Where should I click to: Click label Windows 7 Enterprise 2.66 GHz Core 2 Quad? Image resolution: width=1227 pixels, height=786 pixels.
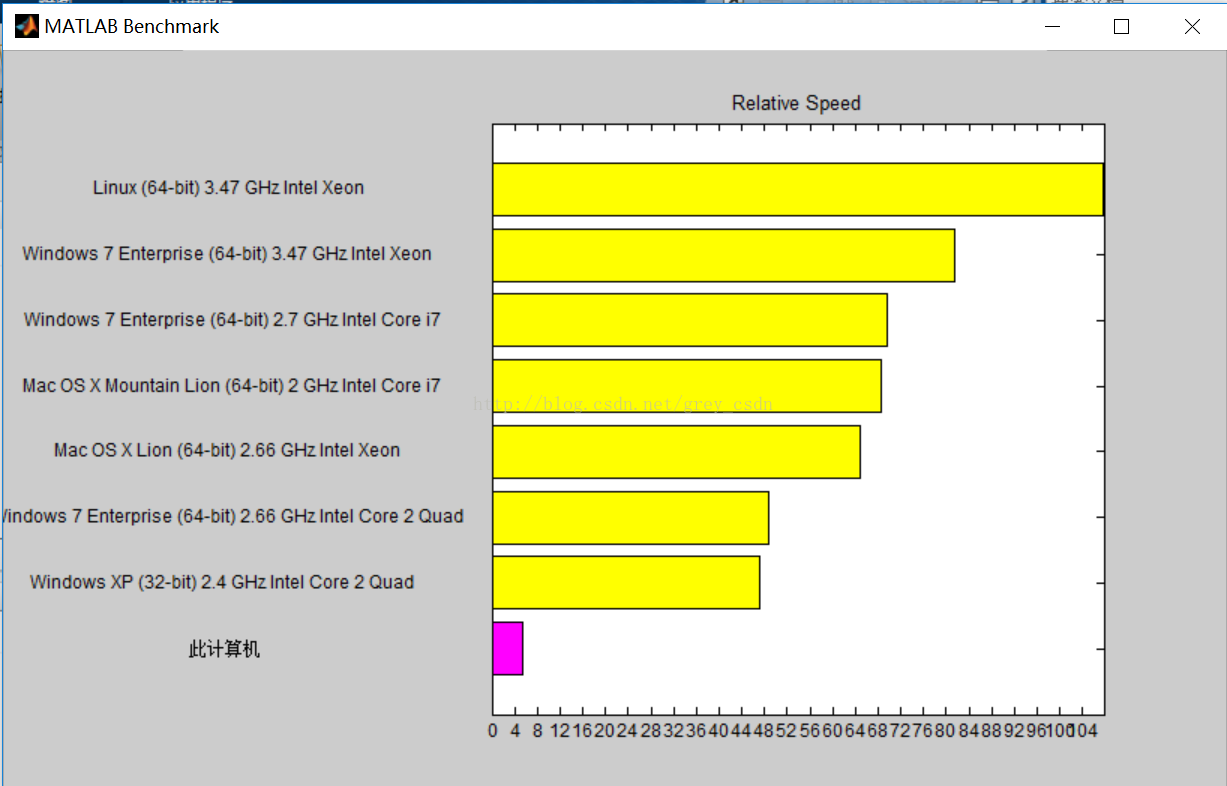point(232,517)
